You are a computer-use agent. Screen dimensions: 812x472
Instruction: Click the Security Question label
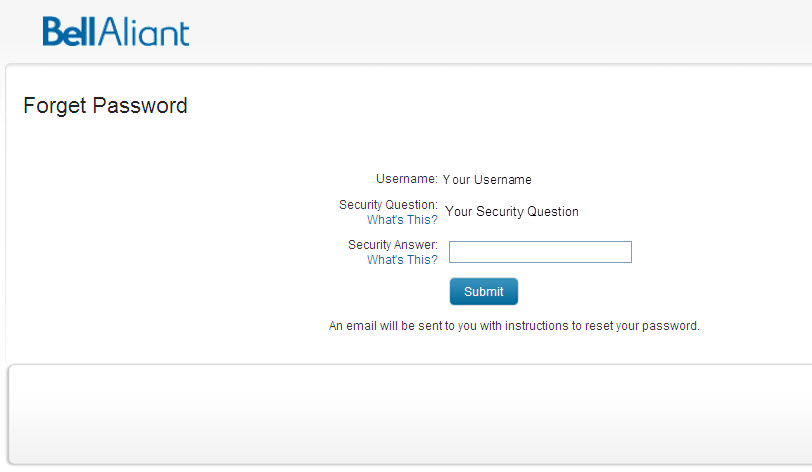point(388,205)
